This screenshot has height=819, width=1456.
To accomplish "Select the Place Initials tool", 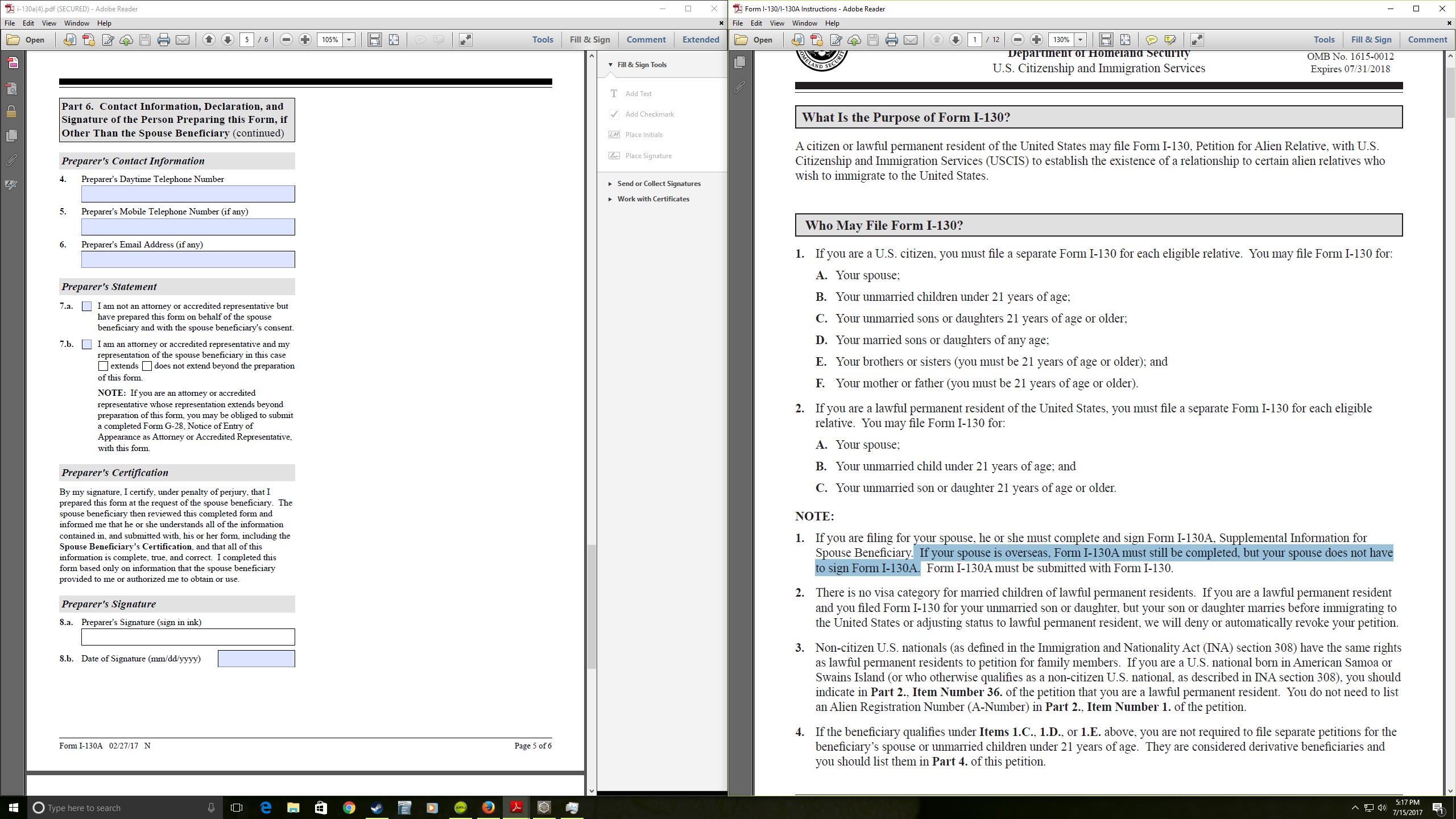I will coord(636,135).
